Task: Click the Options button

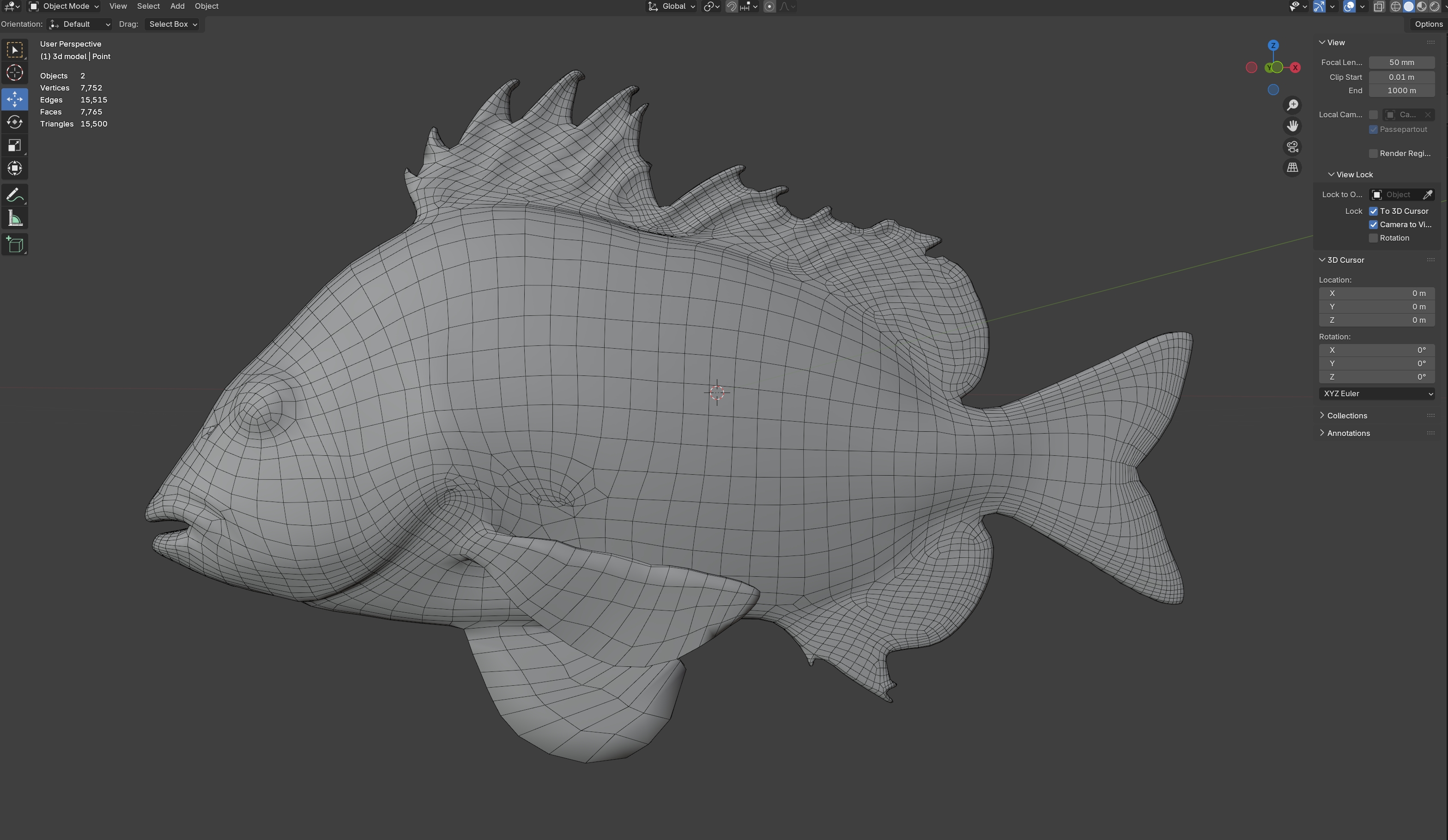Action: tap(1428, 24)
